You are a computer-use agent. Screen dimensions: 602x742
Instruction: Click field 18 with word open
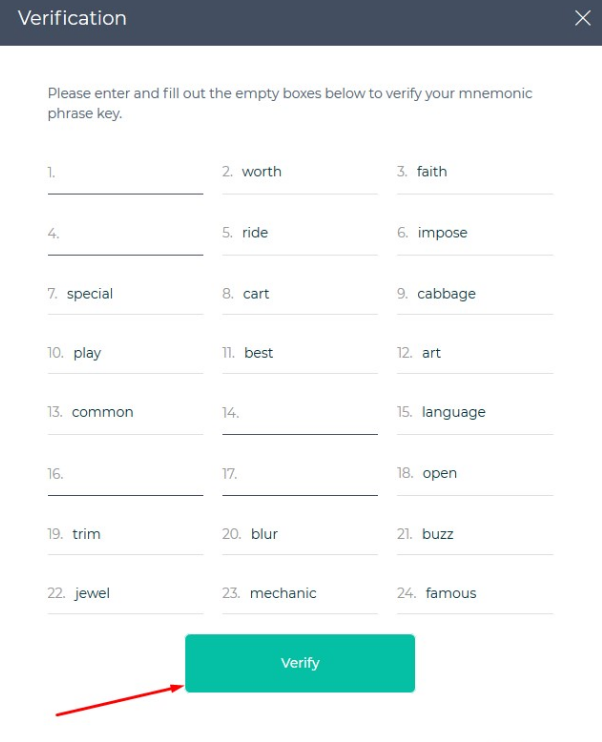[475, 474]
